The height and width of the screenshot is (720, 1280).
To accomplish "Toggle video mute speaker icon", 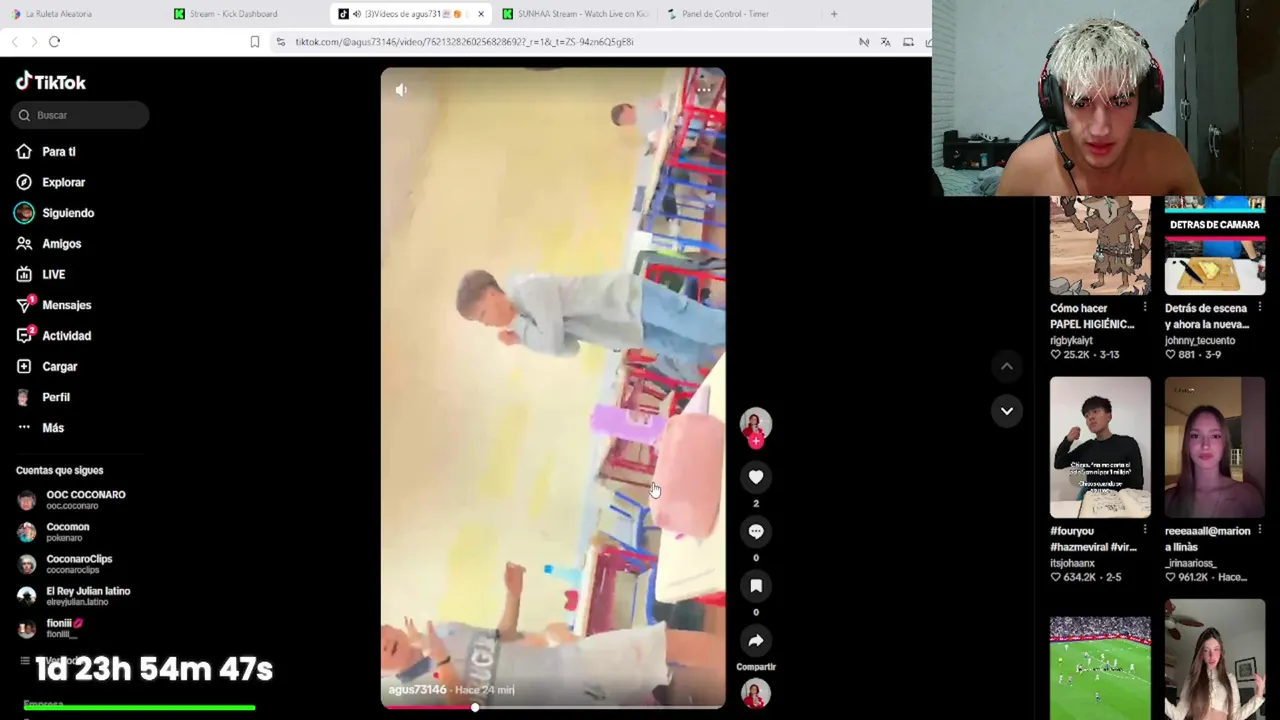I will click(401, 90).
